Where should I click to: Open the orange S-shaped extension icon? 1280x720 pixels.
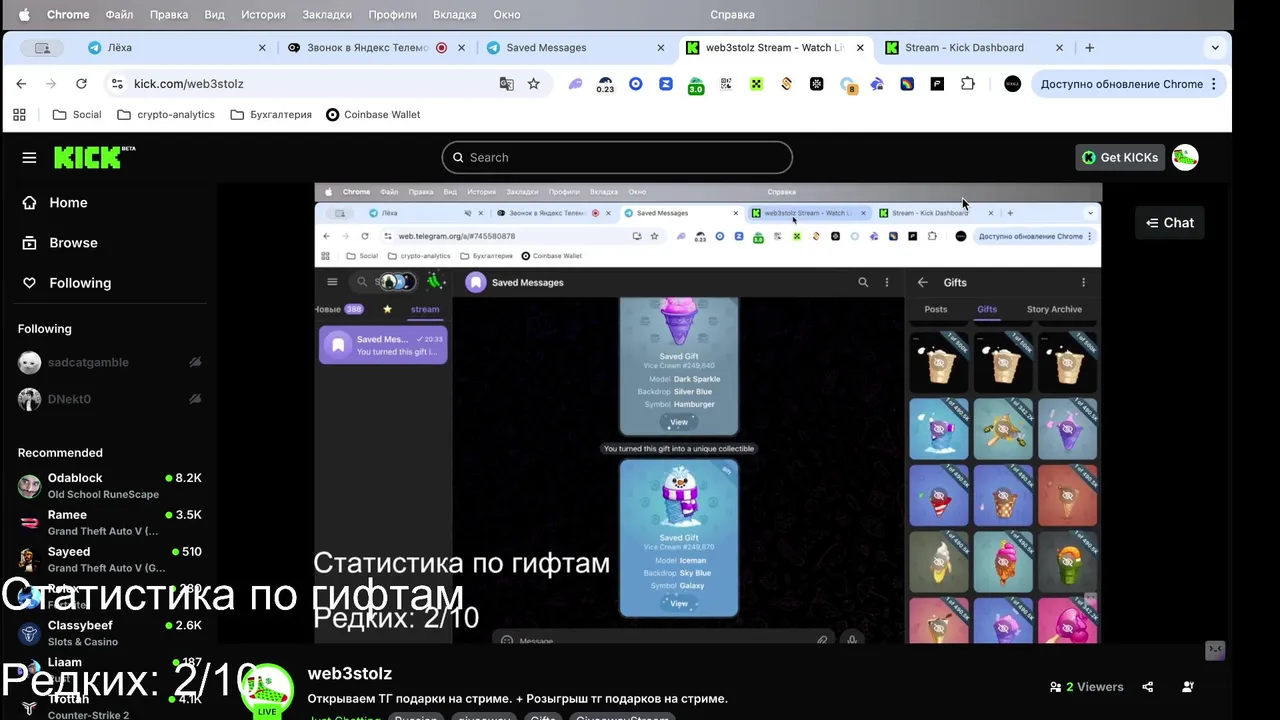click(x=786, y=84)
